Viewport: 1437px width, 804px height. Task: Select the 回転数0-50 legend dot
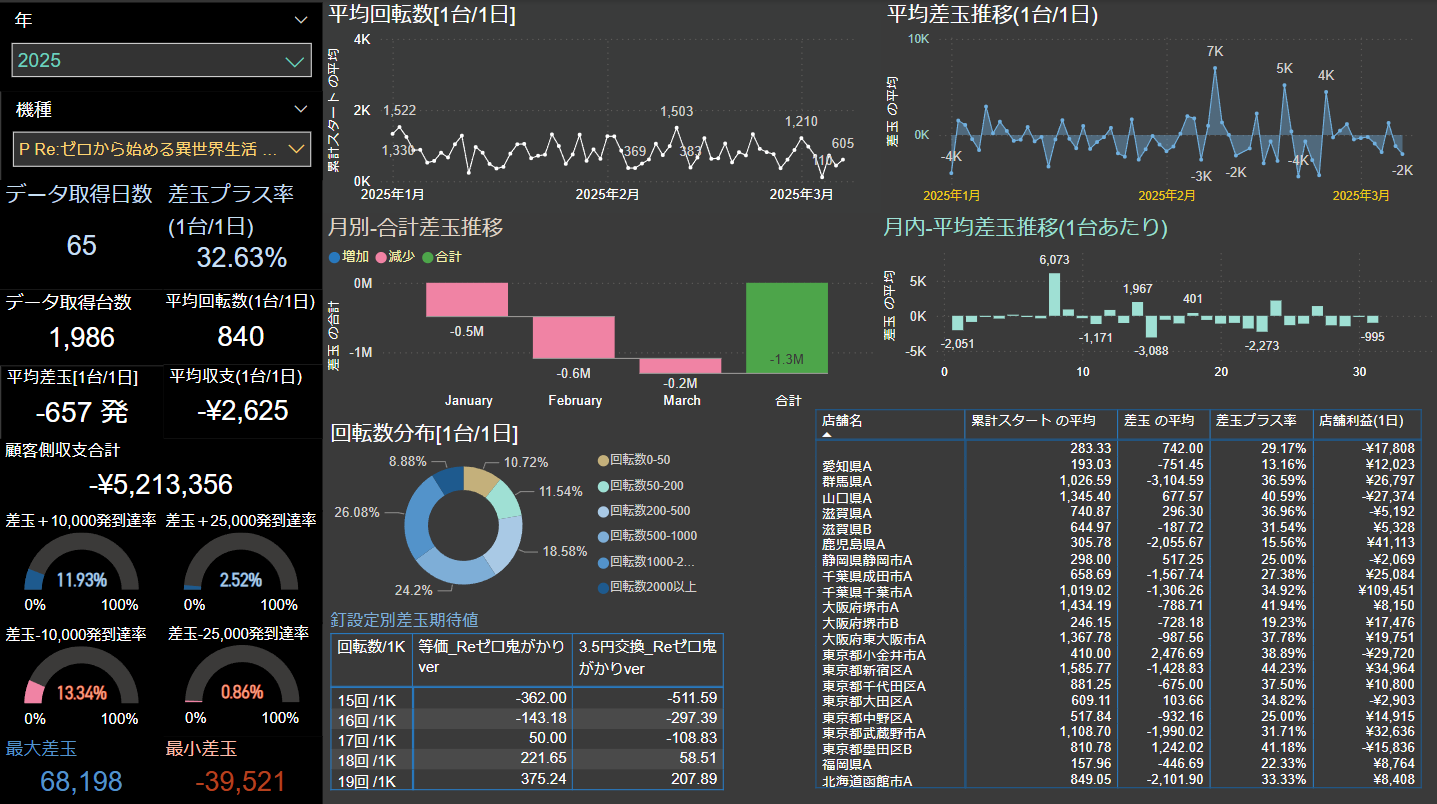tap(602, 460)
